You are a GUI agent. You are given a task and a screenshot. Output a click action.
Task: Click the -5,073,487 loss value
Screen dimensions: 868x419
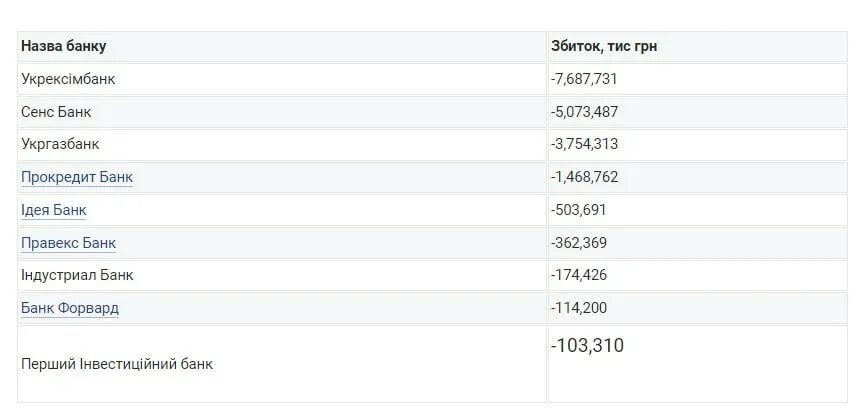pos(584,112)
